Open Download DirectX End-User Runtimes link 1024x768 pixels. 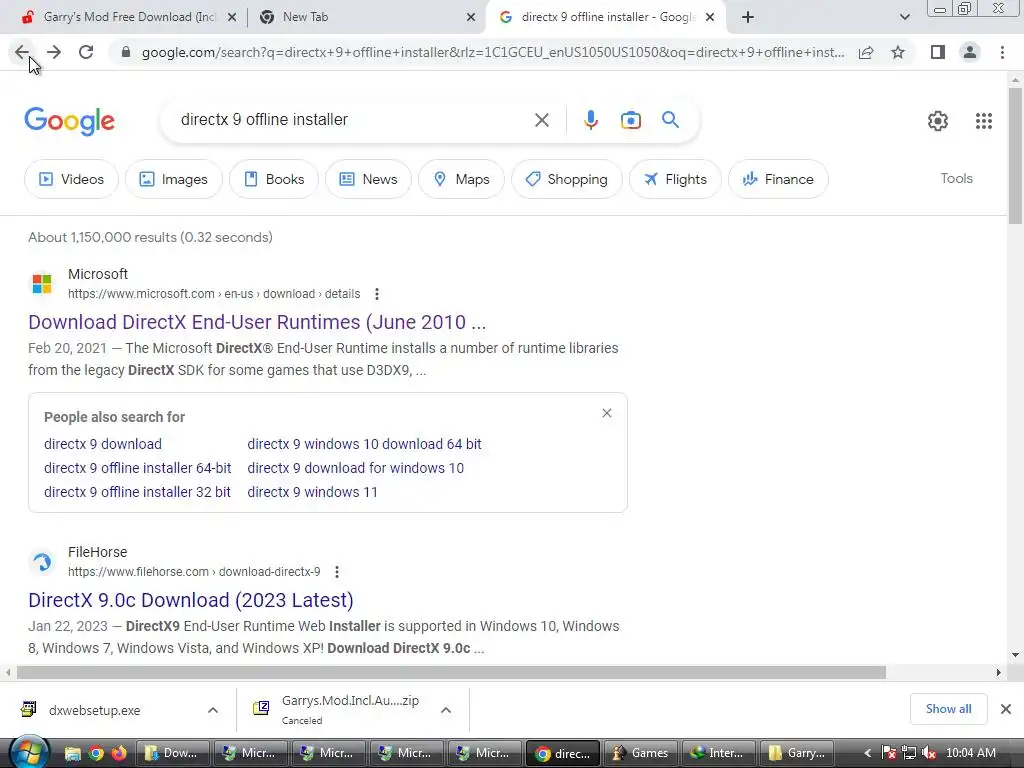pos(257,322)
